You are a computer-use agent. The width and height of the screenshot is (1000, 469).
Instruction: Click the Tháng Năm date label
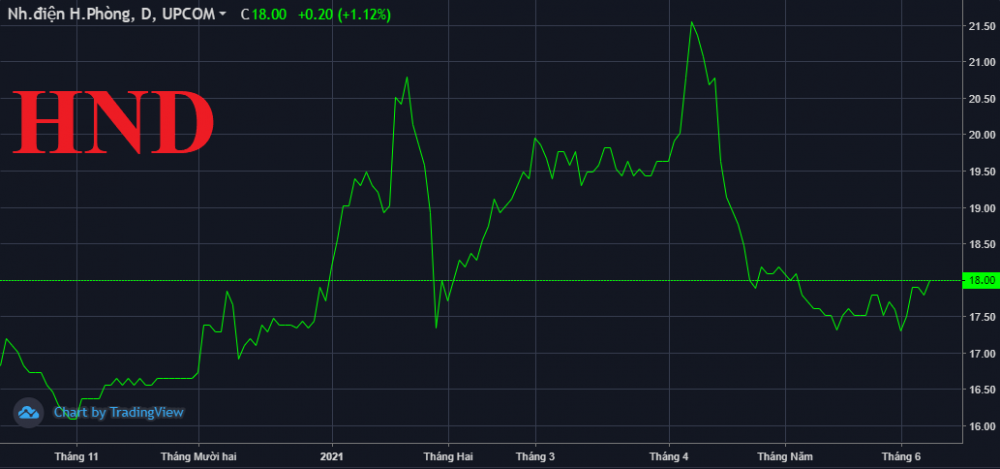click(786, 457)
